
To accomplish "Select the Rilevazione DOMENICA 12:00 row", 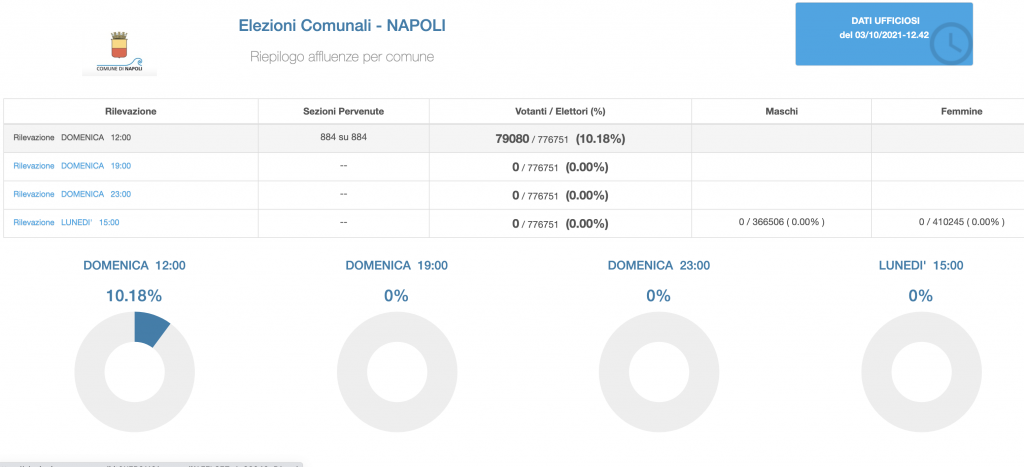I will 72,138.
